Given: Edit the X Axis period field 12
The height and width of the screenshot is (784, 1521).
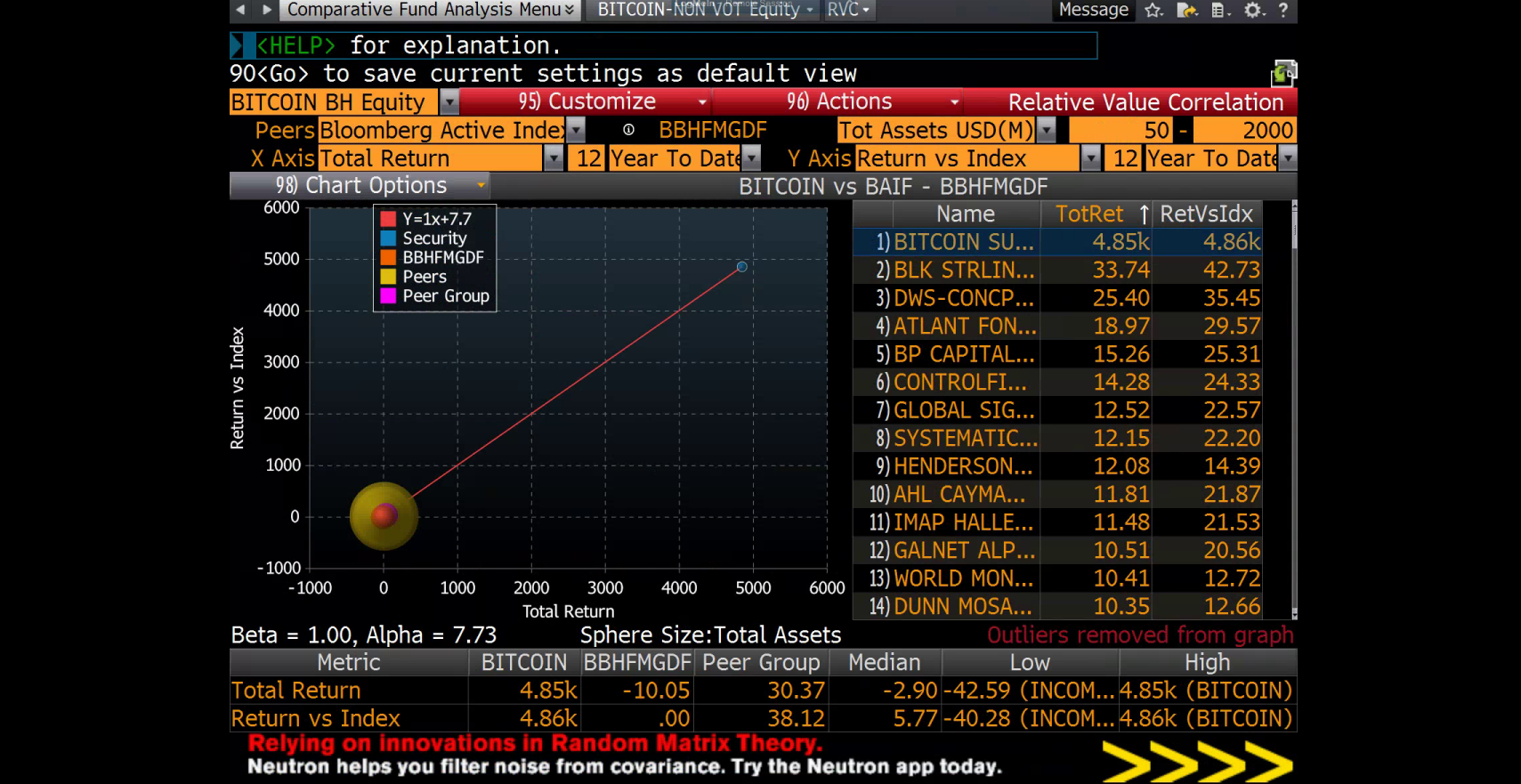Looking at the screenshot, I should tap(587, 158).
